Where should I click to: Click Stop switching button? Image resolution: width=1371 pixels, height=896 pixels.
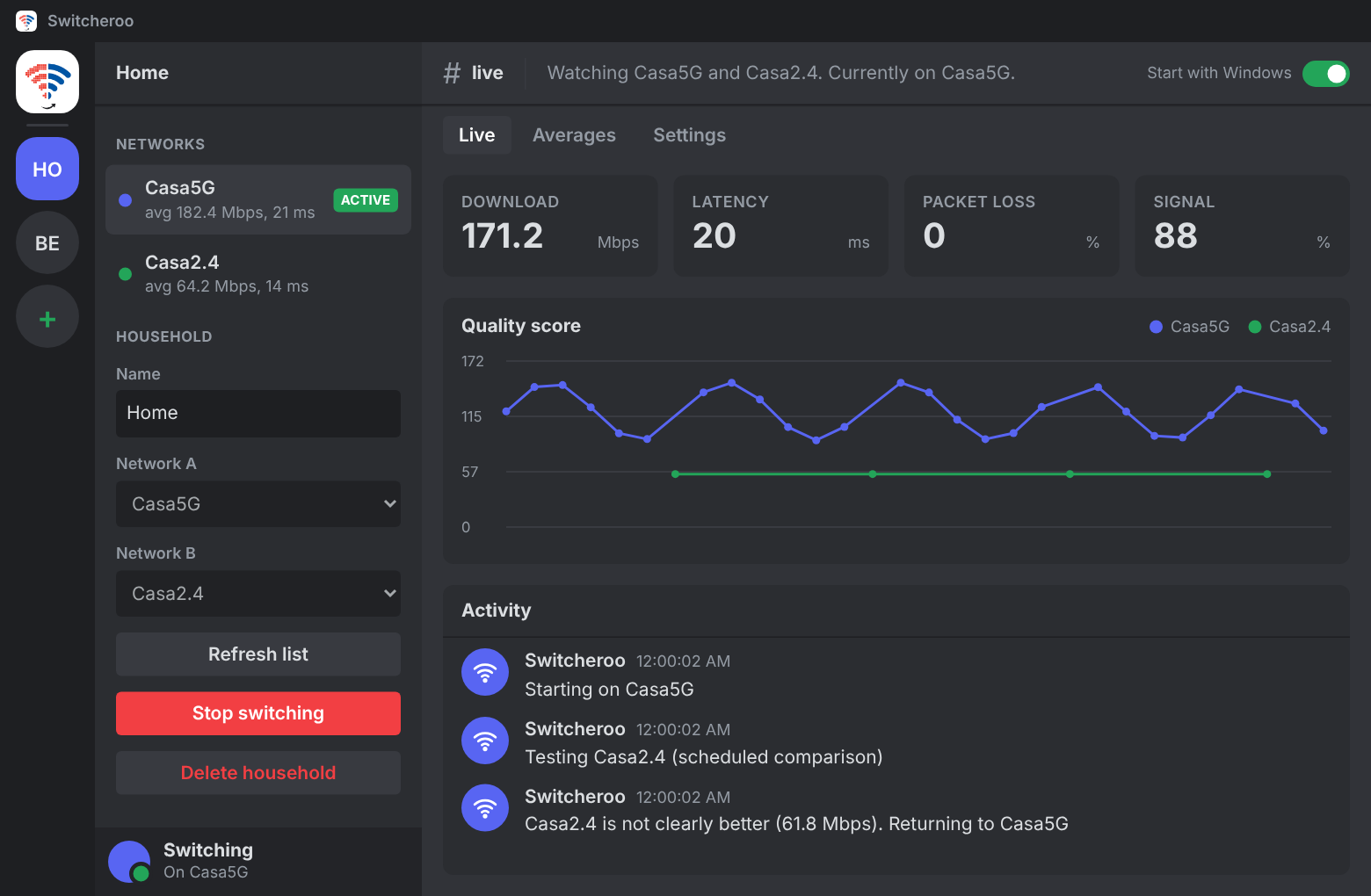click(258, 713)
